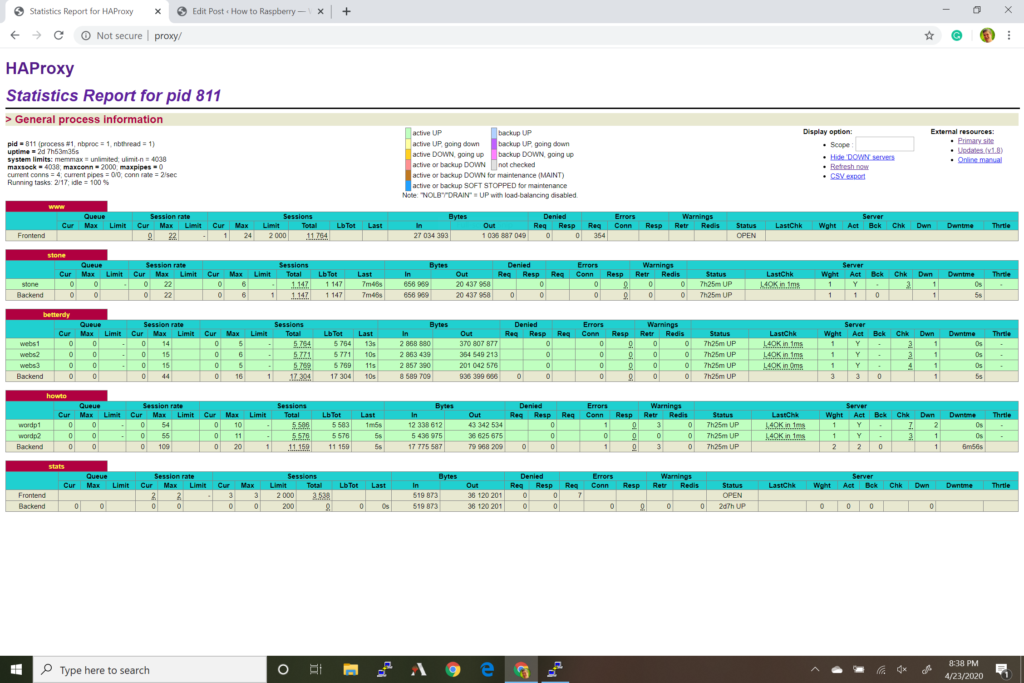Click inside the Scope input field
The height and width of the screenshot is (683, 1024).
pyautogui.click(x=884, y=144)
